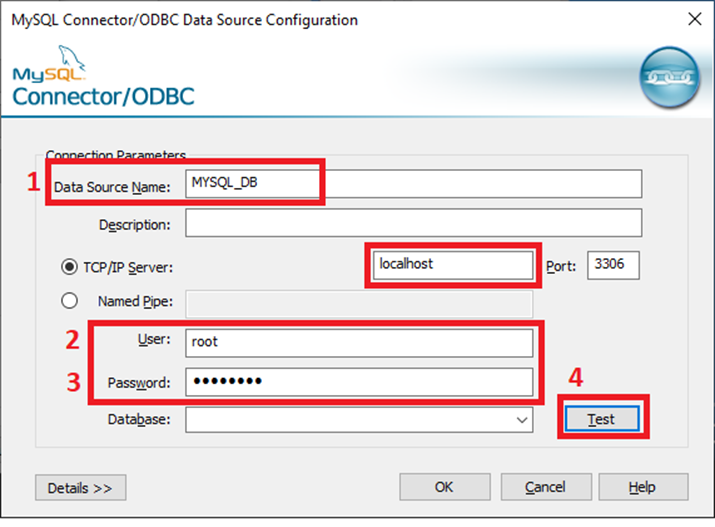Click the disabled Named Pipe text field
Viewport: 715px width, 527px height.
(x=359, y=304)
